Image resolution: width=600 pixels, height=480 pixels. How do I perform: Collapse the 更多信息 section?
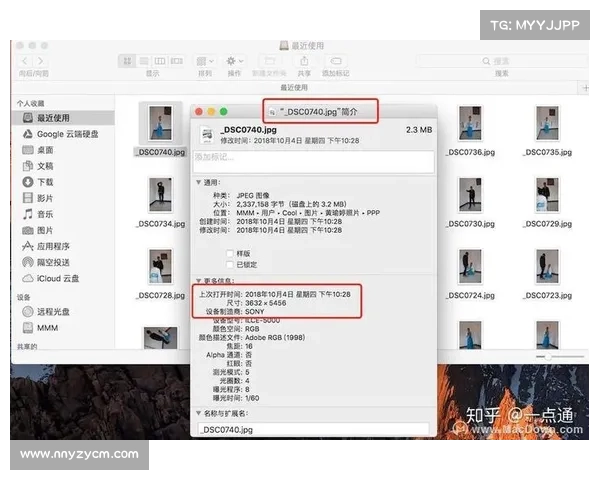pyautogui.click(x=198, y=281)
